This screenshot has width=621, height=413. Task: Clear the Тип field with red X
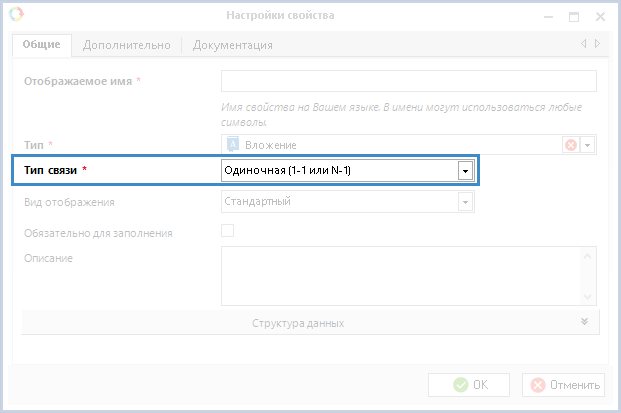point(571,145)
